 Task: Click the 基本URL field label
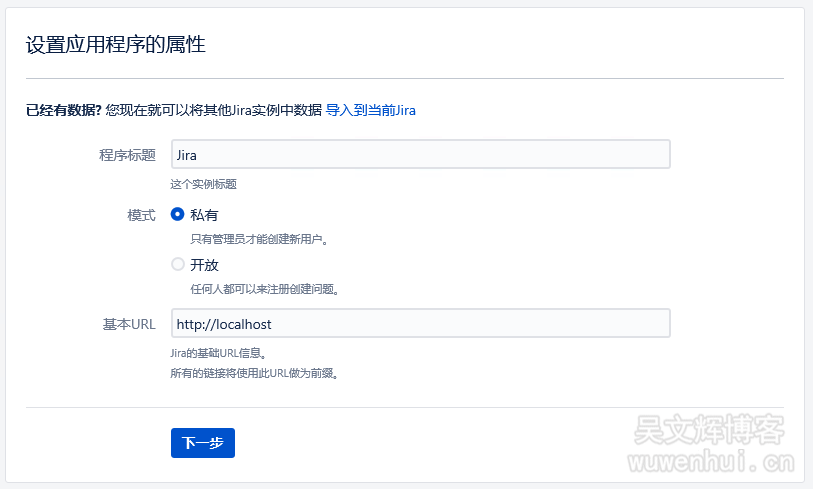pyautogui.click(x=129, y=324)
